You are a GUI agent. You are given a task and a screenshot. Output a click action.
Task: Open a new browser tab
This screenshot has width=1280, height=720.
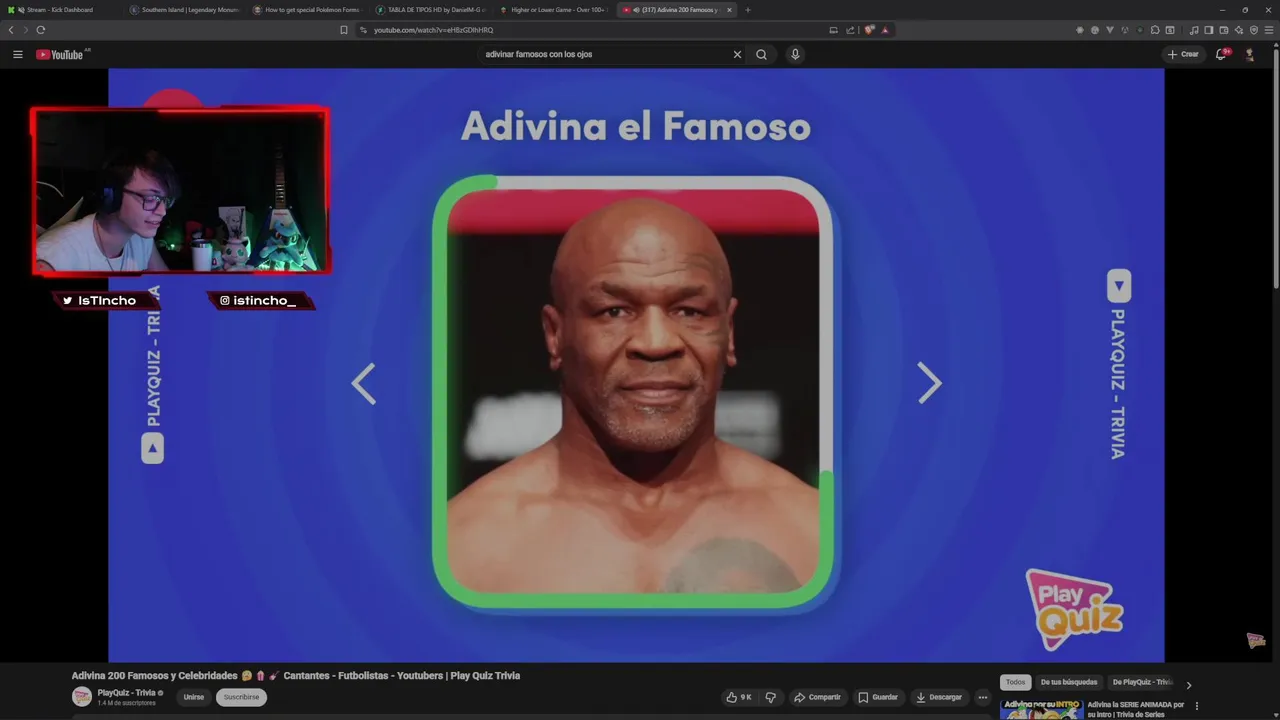[748, 10]
